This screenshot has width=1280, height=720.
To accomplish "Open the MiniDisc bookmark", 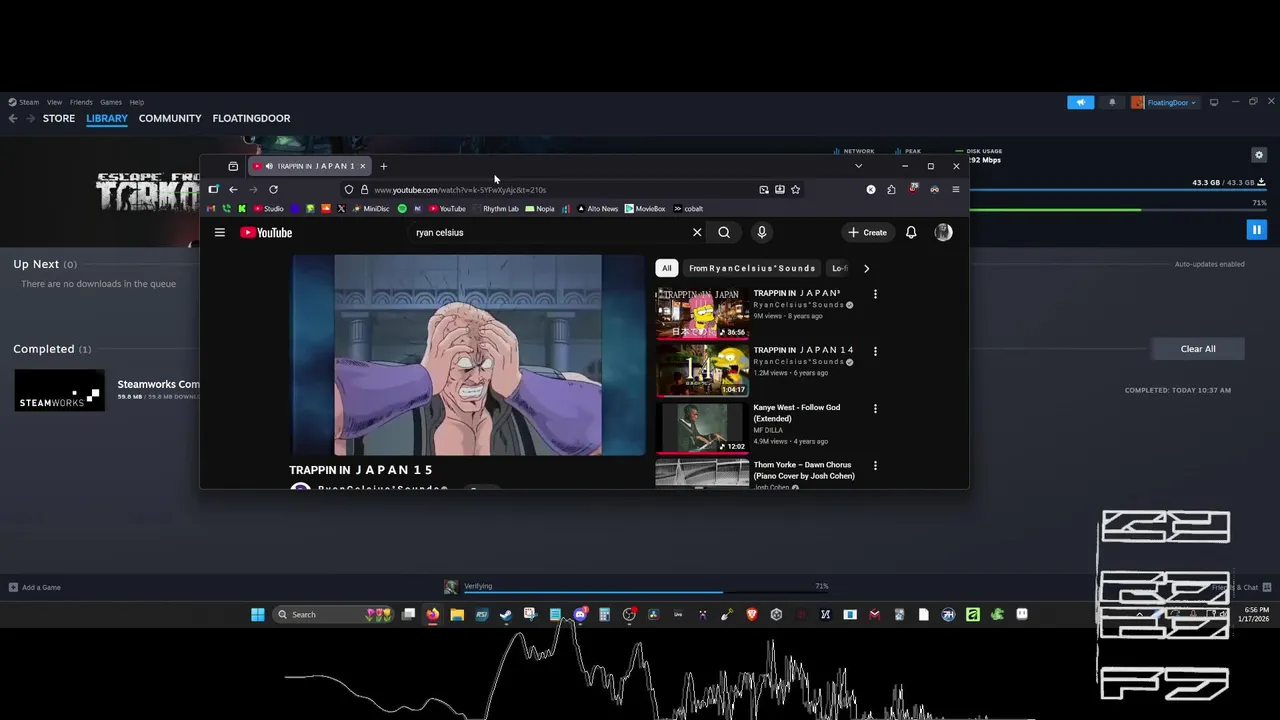I will [370, 209].
